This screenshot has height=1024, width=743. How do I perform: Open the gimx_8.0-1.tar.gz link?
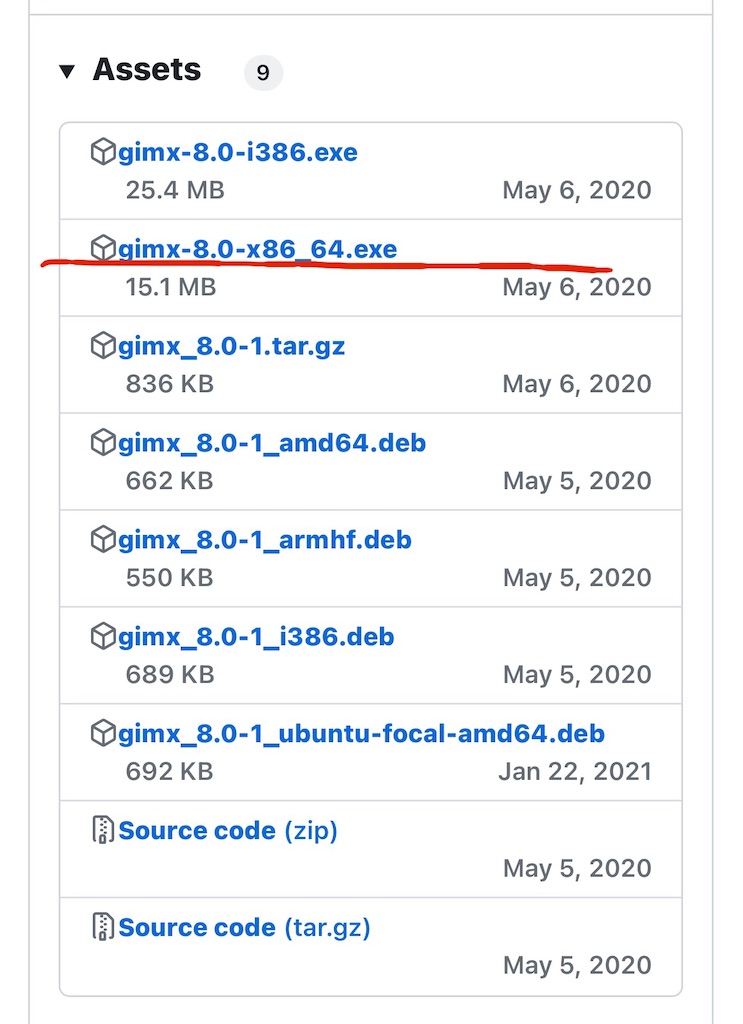point(232,346)
